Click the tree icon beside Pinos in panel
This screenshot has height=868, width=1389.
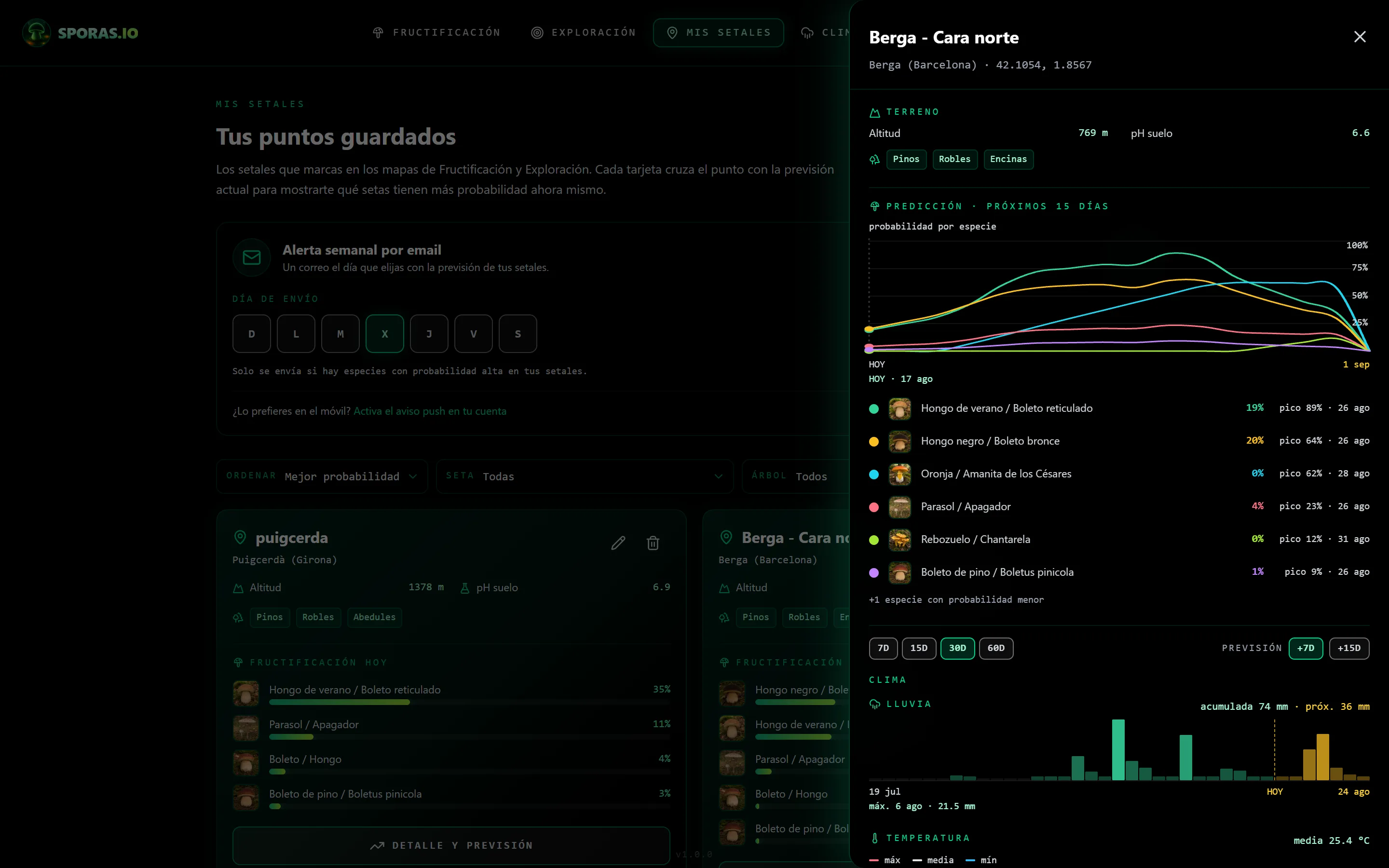(875, 160)
